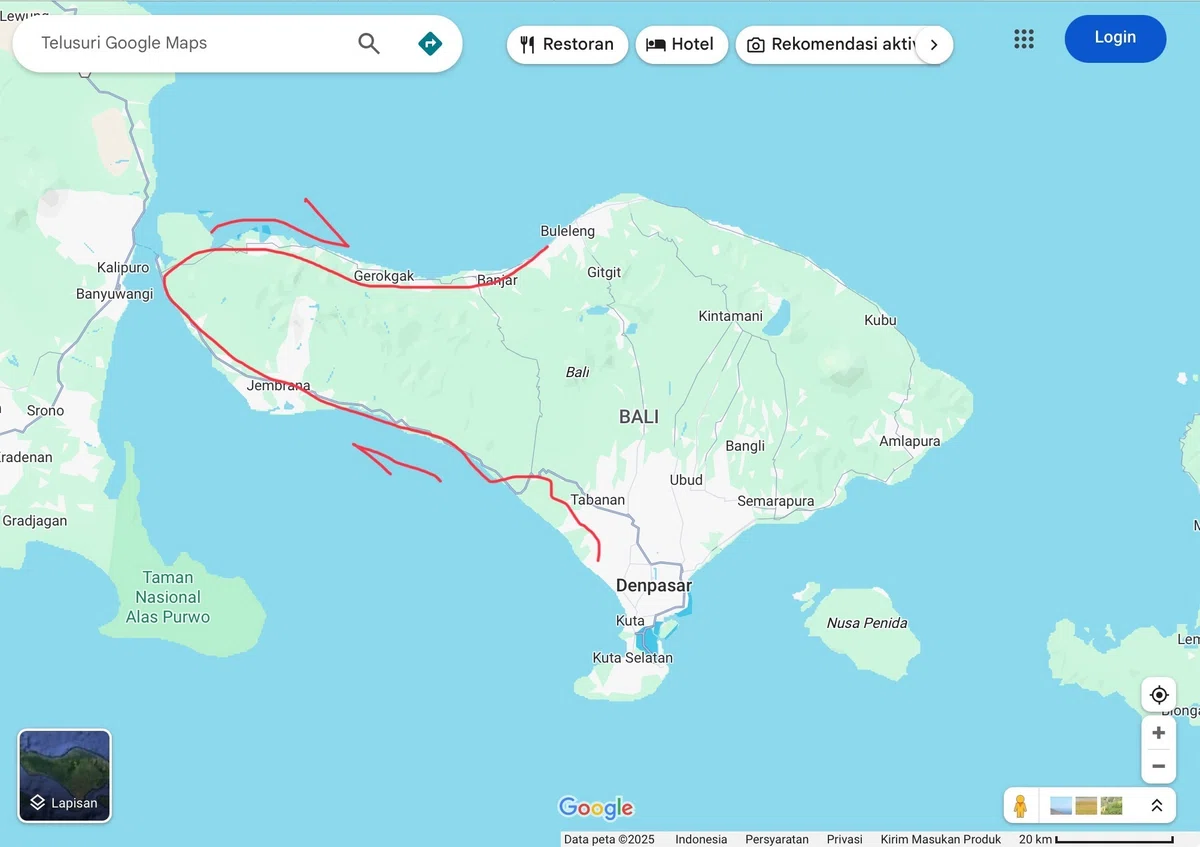Viewport: 1200px width, 847px height.
Task: Focus the Telusuri Google Maps search field
Action: click(190, 43)
